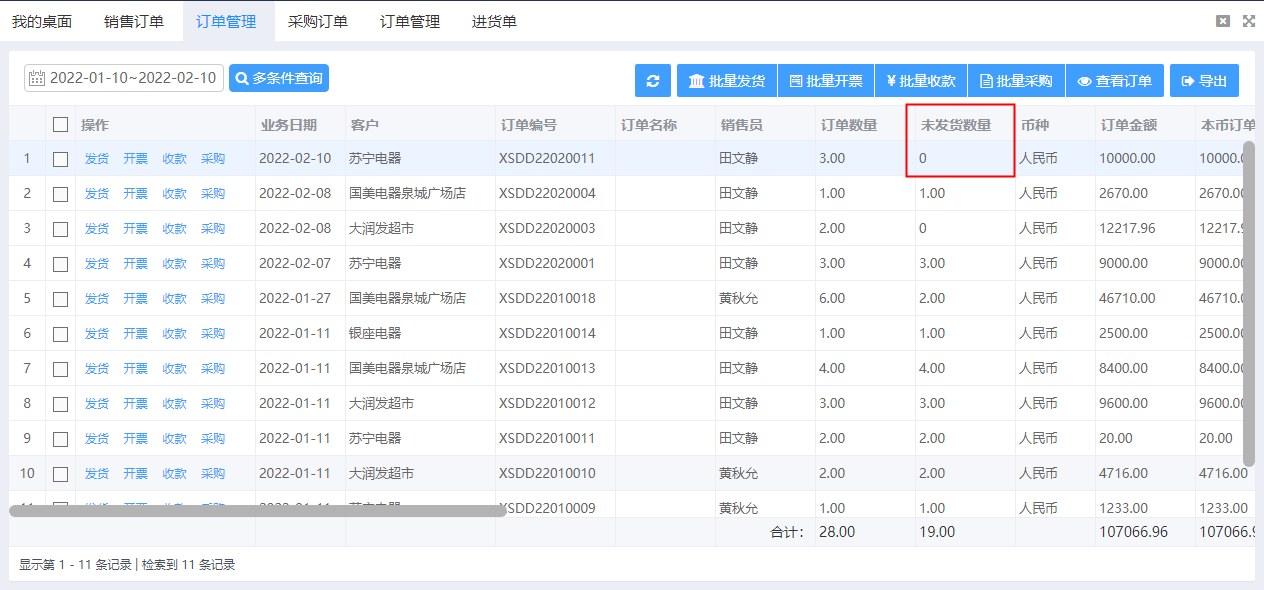Click the refresh icon button
The width and height of the screenshot is (1264, 590).
coord(653,81)
